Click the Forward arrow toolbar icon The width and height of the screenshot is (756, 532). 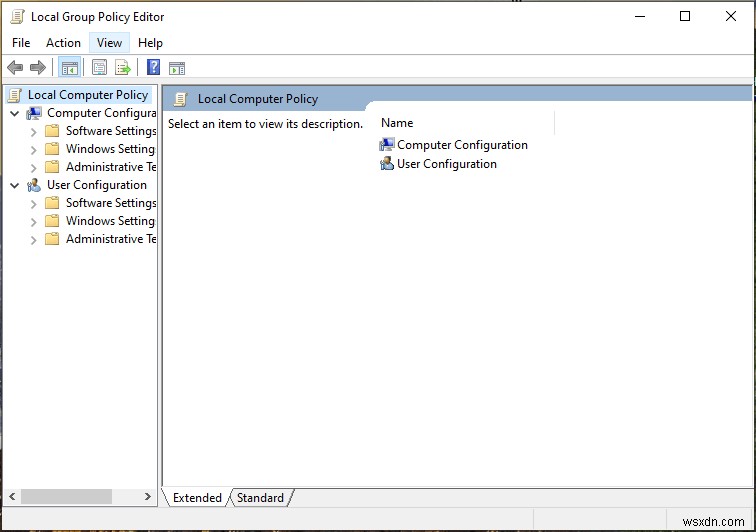38,68
